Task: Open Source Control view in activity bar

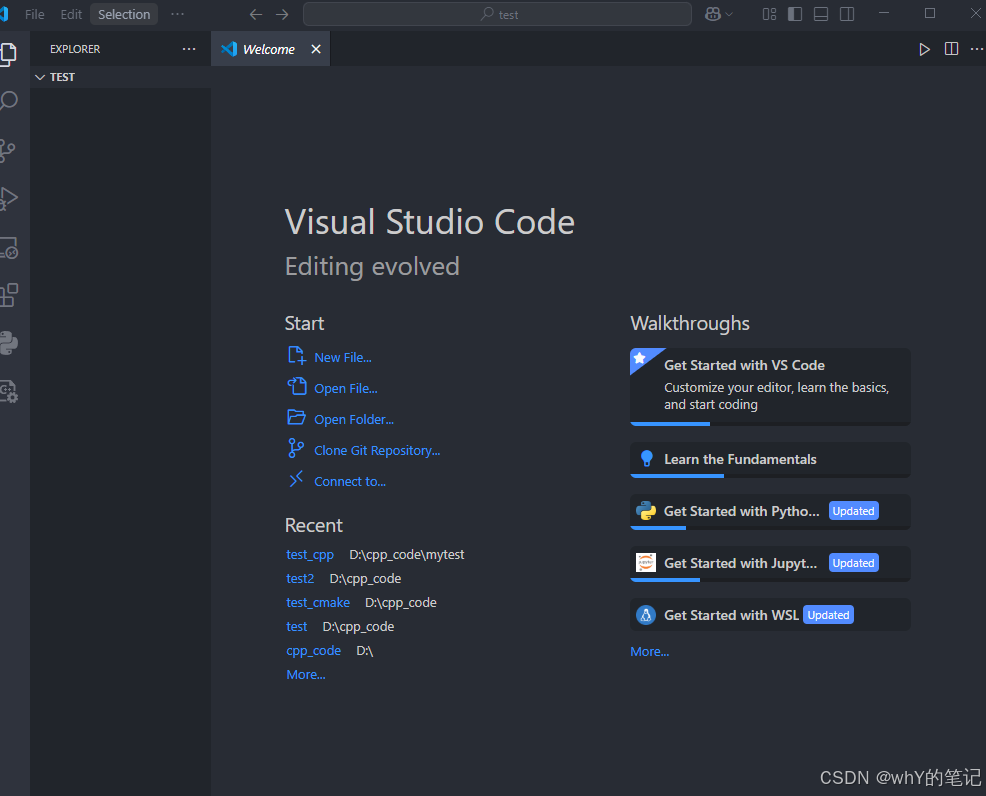Action: click(8, 150)
